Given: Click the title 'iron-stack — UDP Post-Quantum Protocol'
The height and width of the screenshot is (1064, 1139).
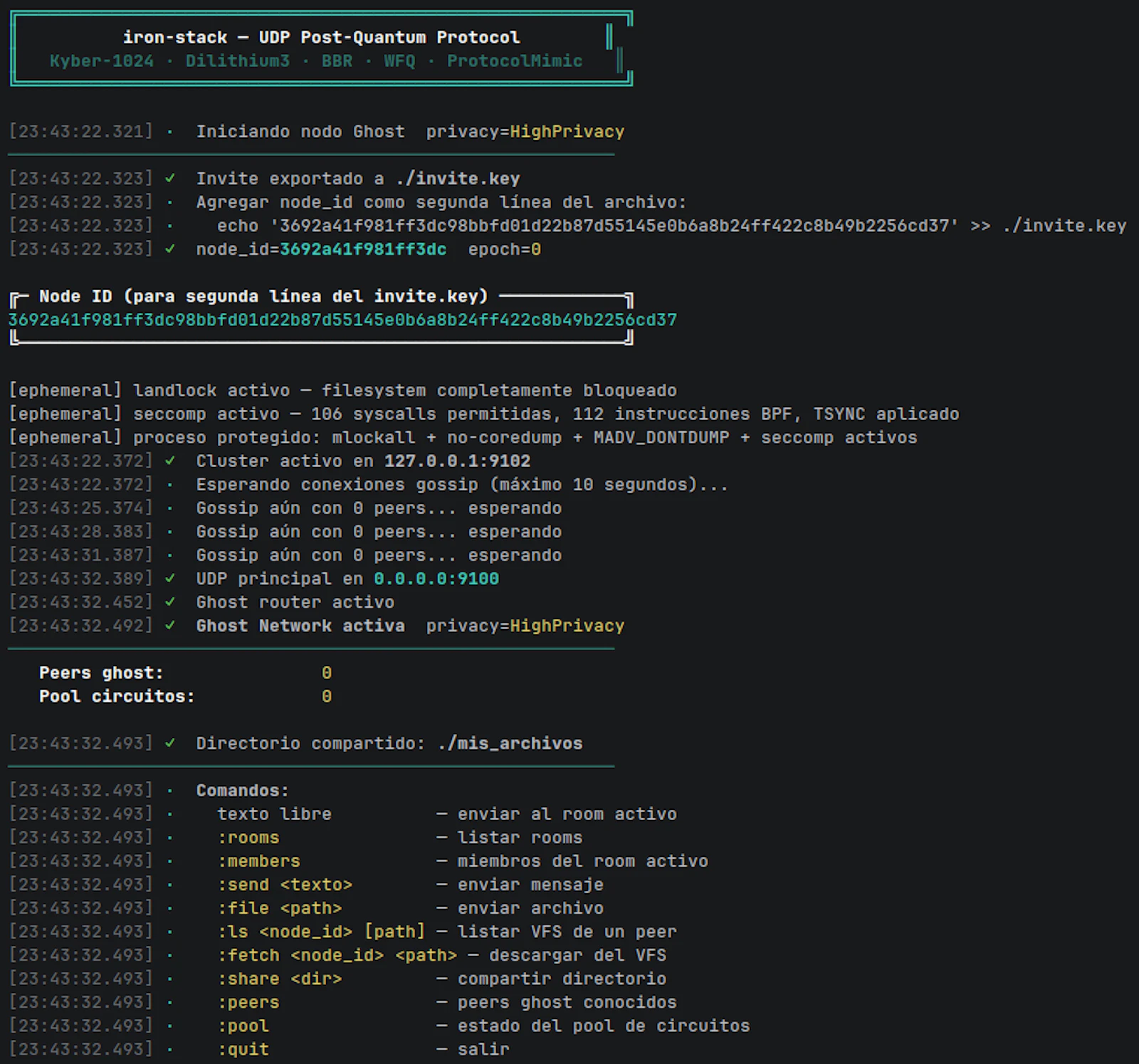Looking at the screenshot, I should tap(321, 37).
